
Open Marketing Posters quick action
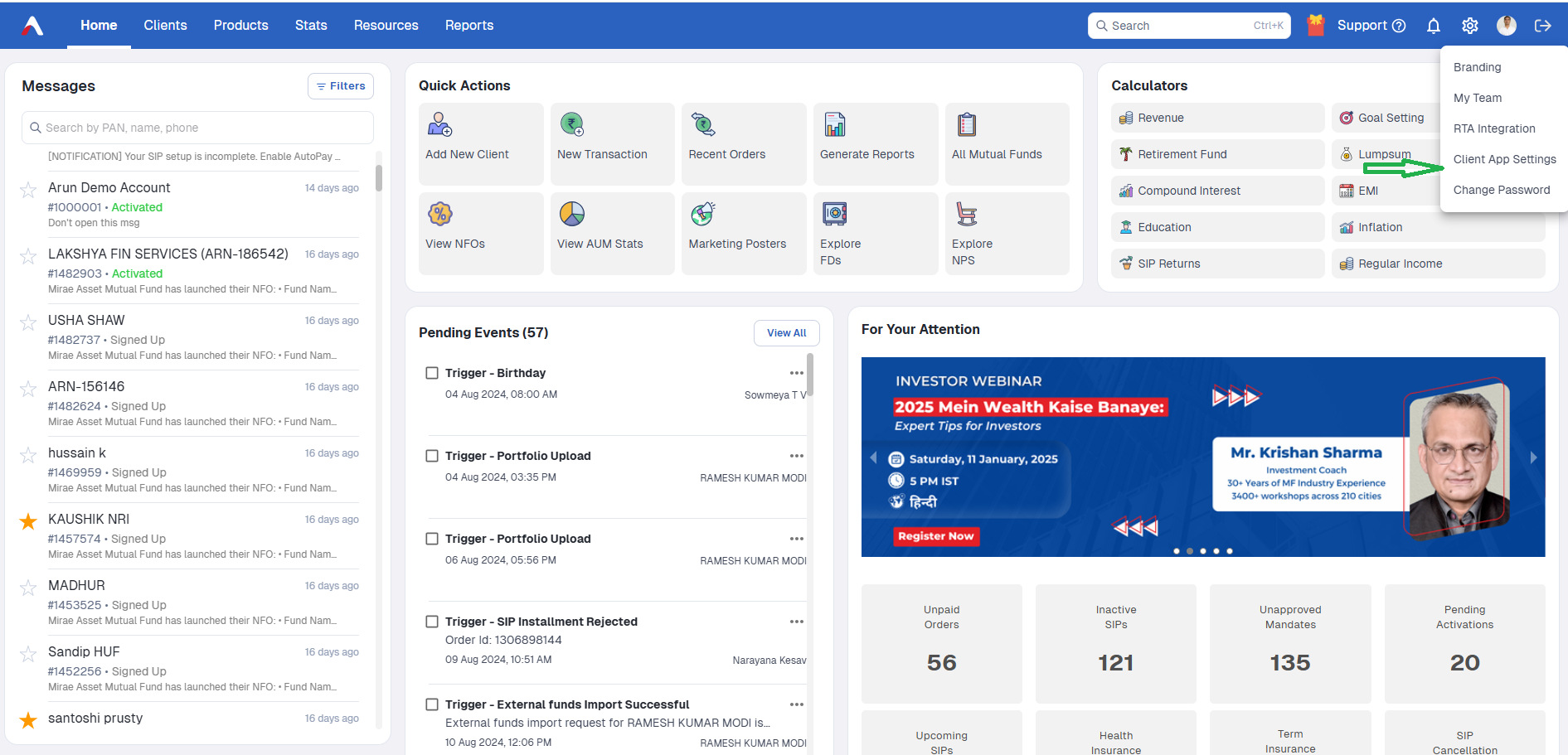[744, 233]
